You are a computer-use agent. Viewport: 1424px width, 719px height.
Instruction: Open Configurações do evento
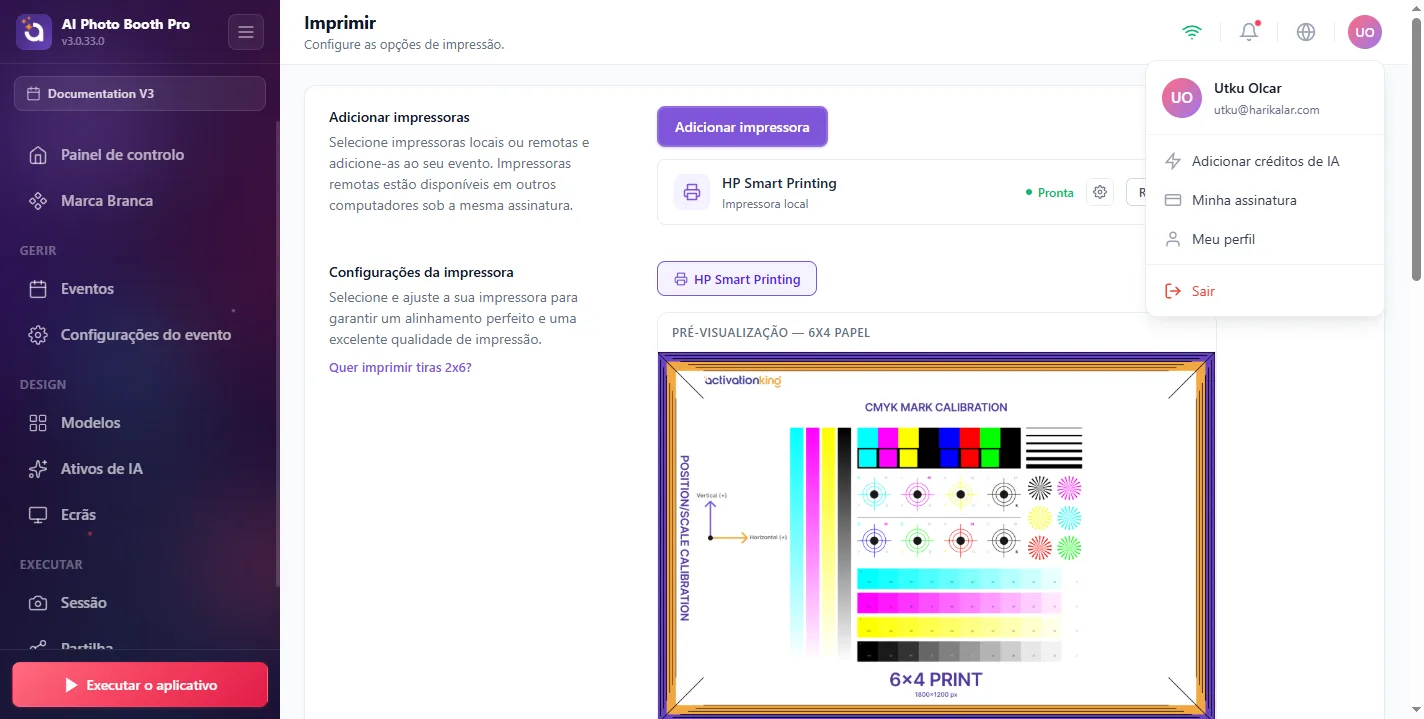coord(140,335)
